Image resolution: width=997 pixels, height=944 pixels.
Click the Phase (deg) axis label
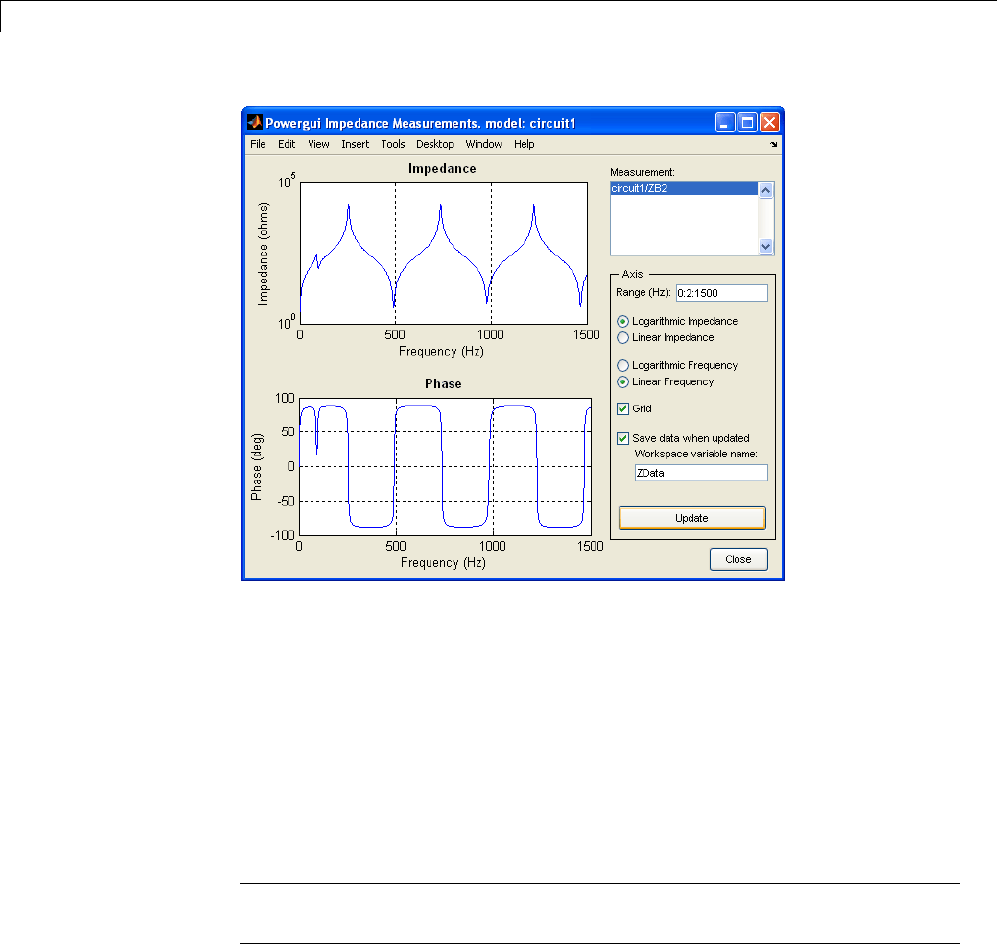click(256, 467)
